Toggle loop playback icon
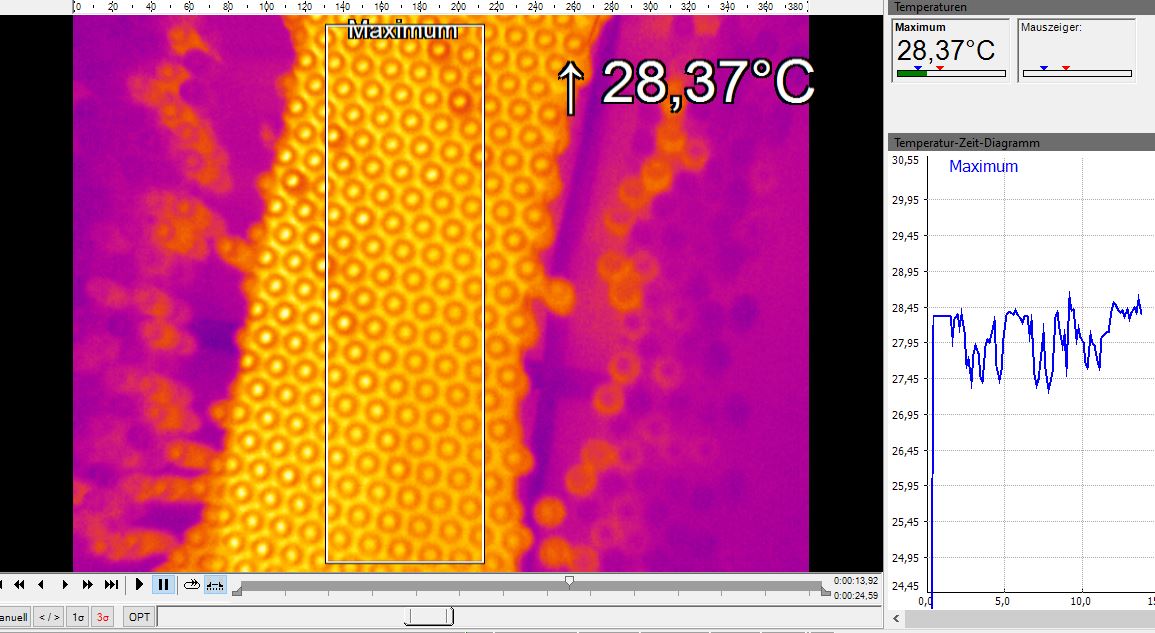The image size is (1155, 633). (191, 585)
